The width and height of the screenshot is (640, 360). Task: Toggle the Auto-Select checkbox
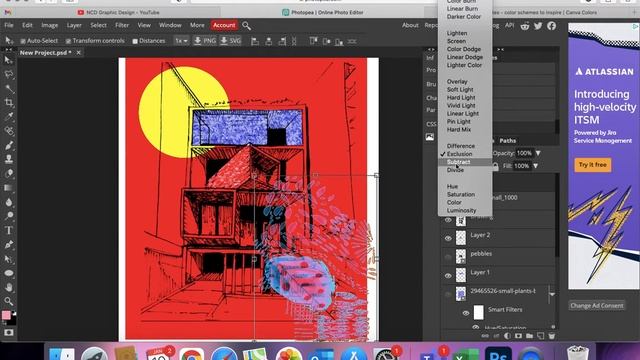(23, 41)
